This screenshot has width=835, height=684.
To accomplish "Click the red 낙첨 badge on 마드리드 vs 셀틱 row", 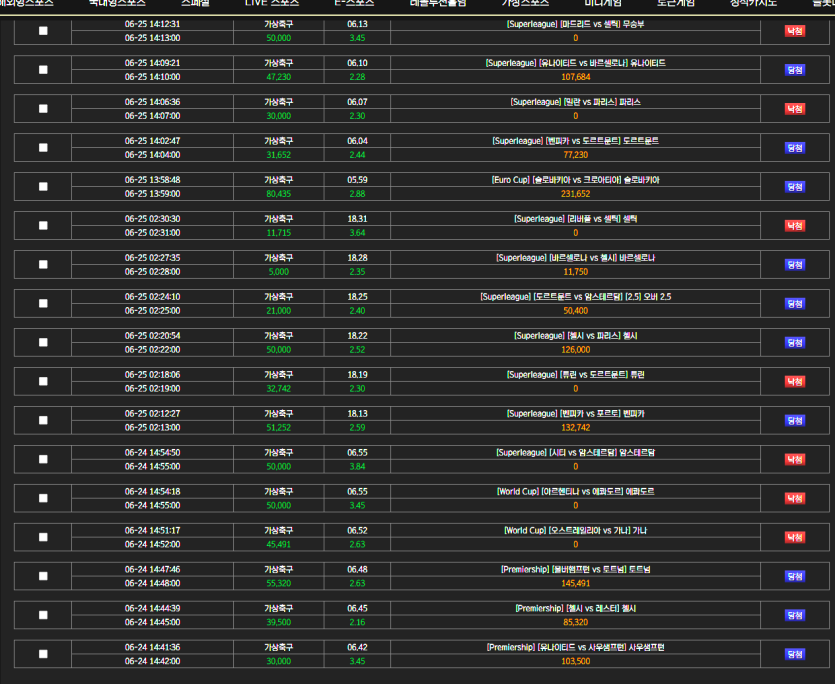I will pos(794,31).
